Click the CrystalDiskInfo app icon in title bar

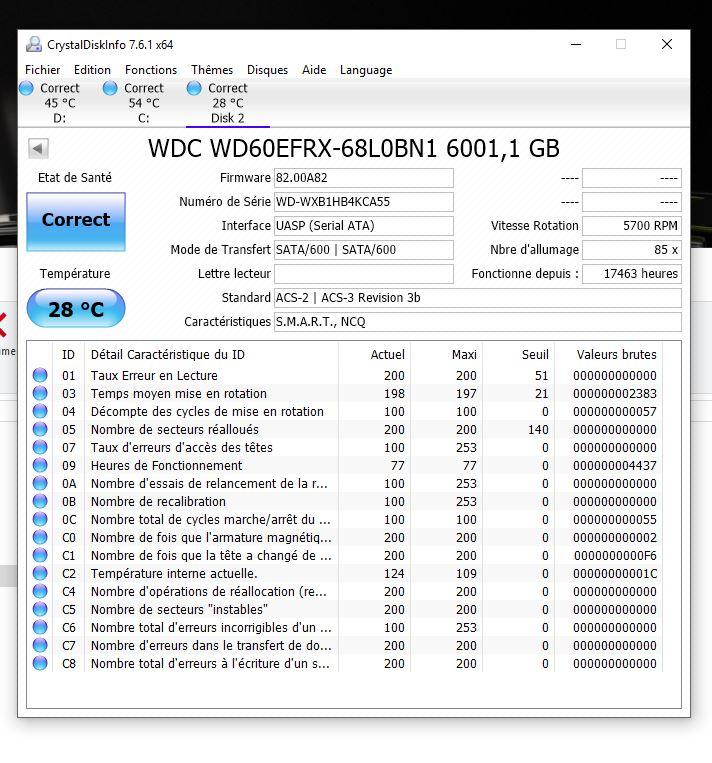click(x=34, y=44)
